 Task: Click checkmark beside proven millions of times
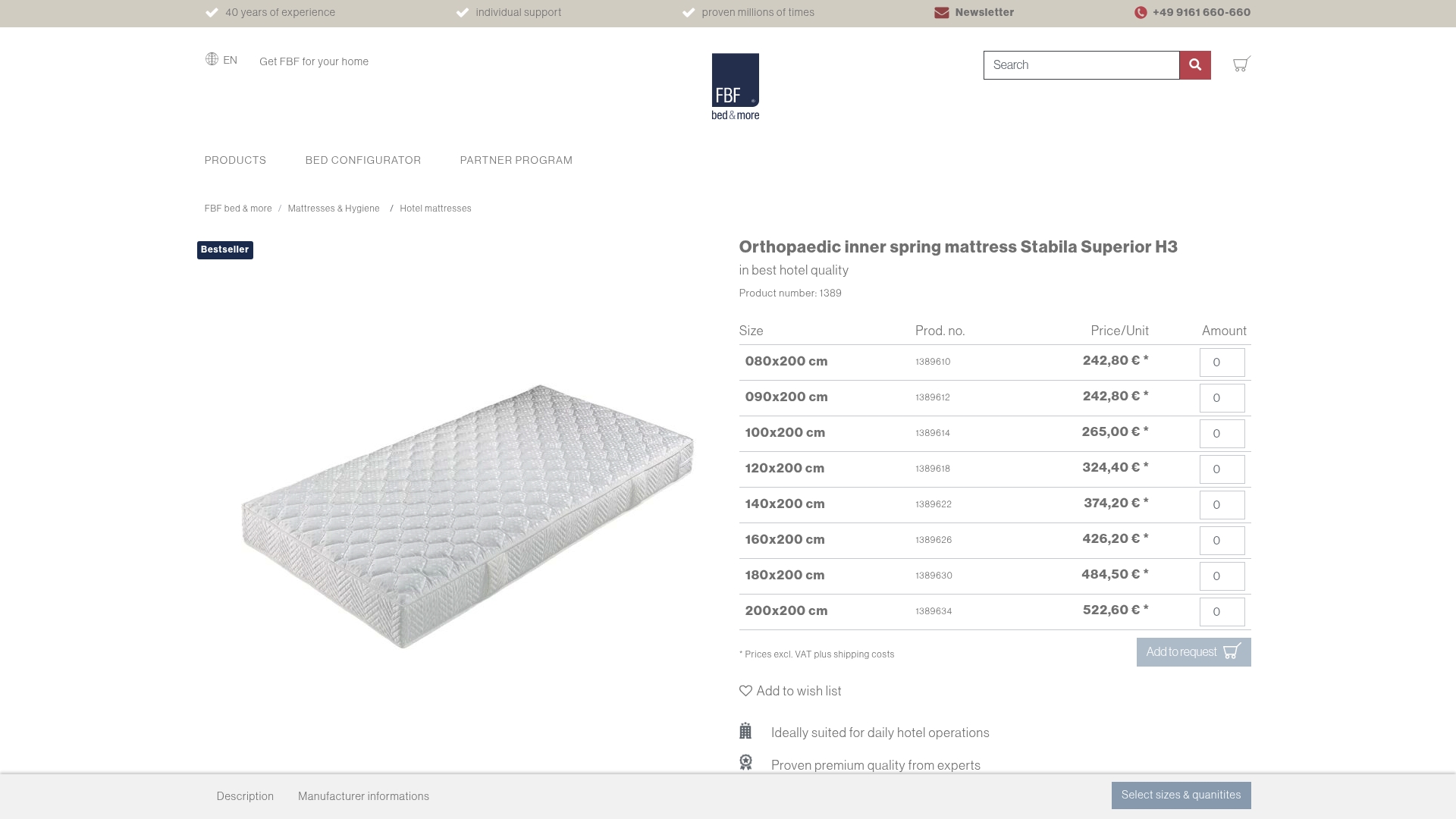[689, 13]
